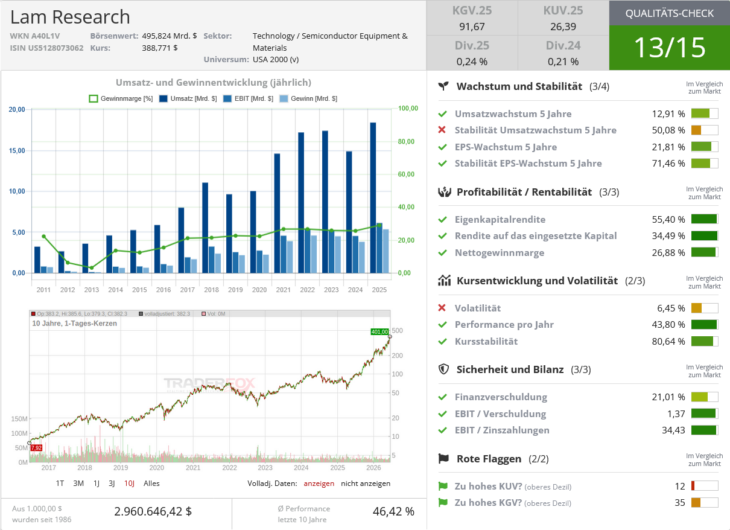730x530 pixels.
Task: Click the black flag icon beside Rote Flaggen
Action: (444, 459)
